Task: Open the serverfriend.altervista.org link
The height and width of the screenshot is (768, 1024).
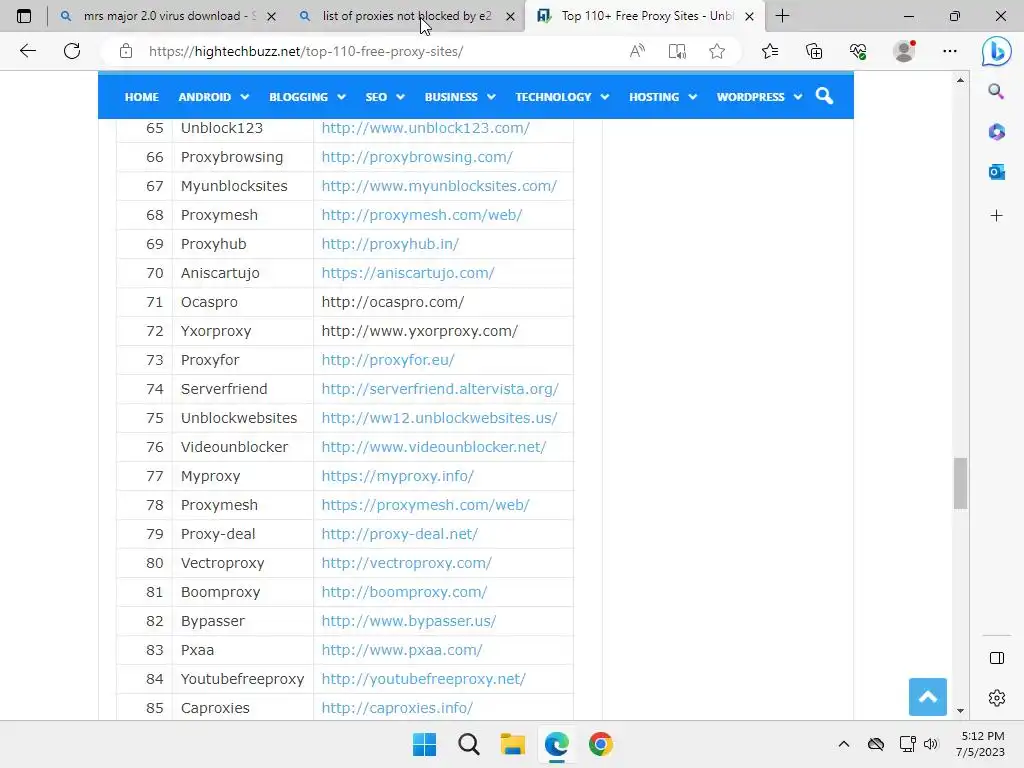Action: tap(440, 389)
